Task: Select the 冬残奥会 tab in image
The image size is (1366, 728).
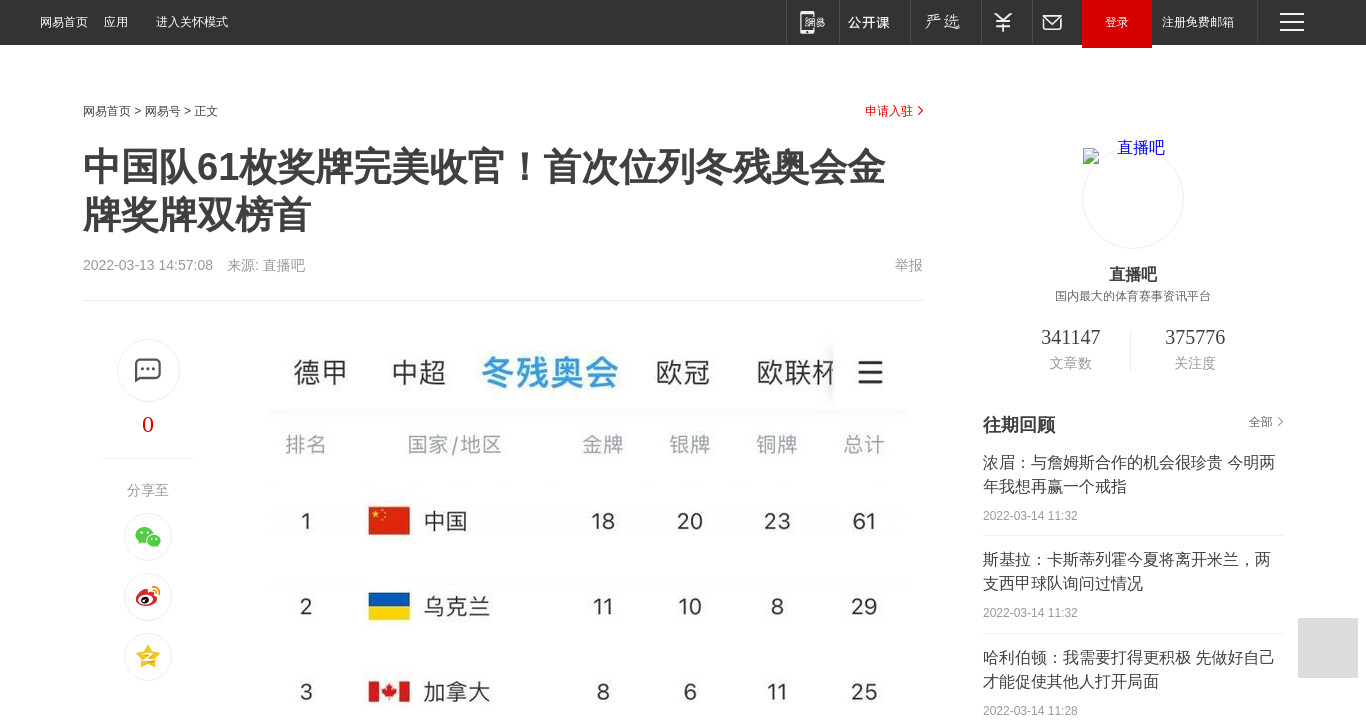Action: (x=550, y=373)
